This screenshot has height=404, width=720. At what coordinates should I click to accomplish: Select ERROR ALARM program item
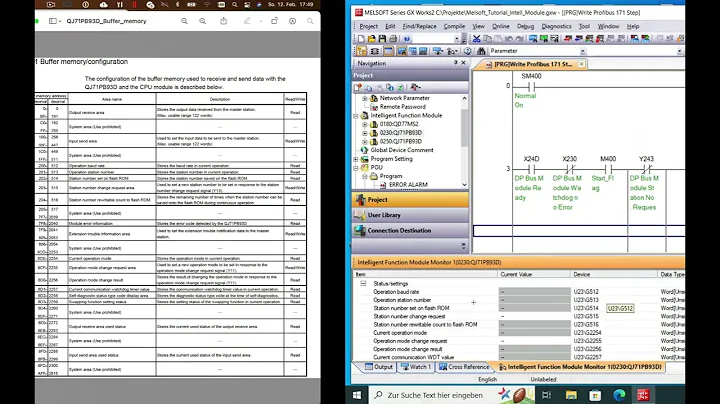(408, 185)
